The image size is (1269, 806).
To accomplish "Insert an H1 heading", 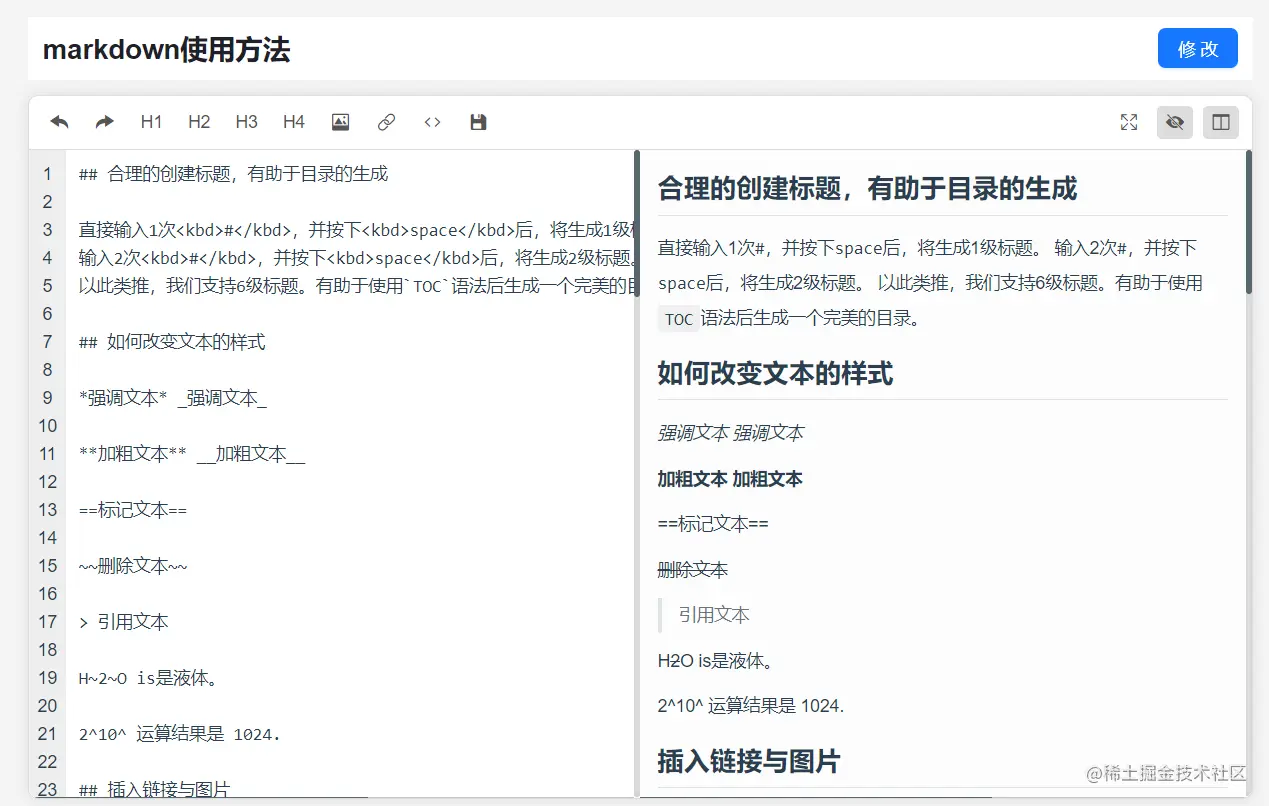I will tap(151, 122).
